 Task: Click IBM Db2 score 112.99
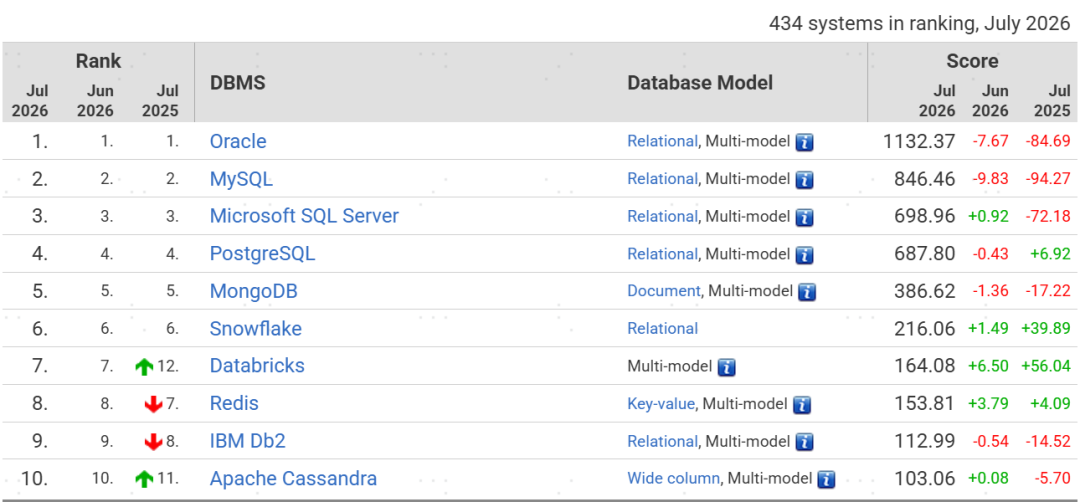(925, 441)
